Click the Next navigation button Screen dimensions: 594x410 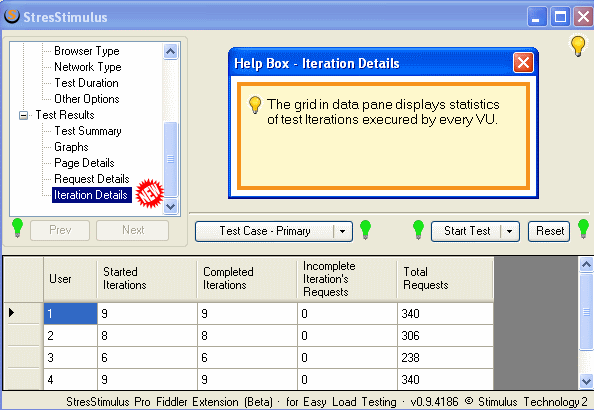pyautogui.click(x=133, y=230)
